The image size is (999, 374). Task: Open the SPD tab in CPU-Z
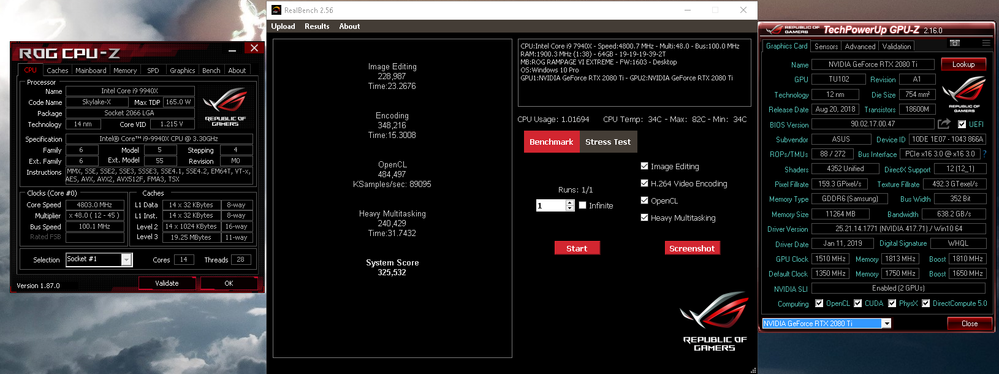[x=153, y=71]
